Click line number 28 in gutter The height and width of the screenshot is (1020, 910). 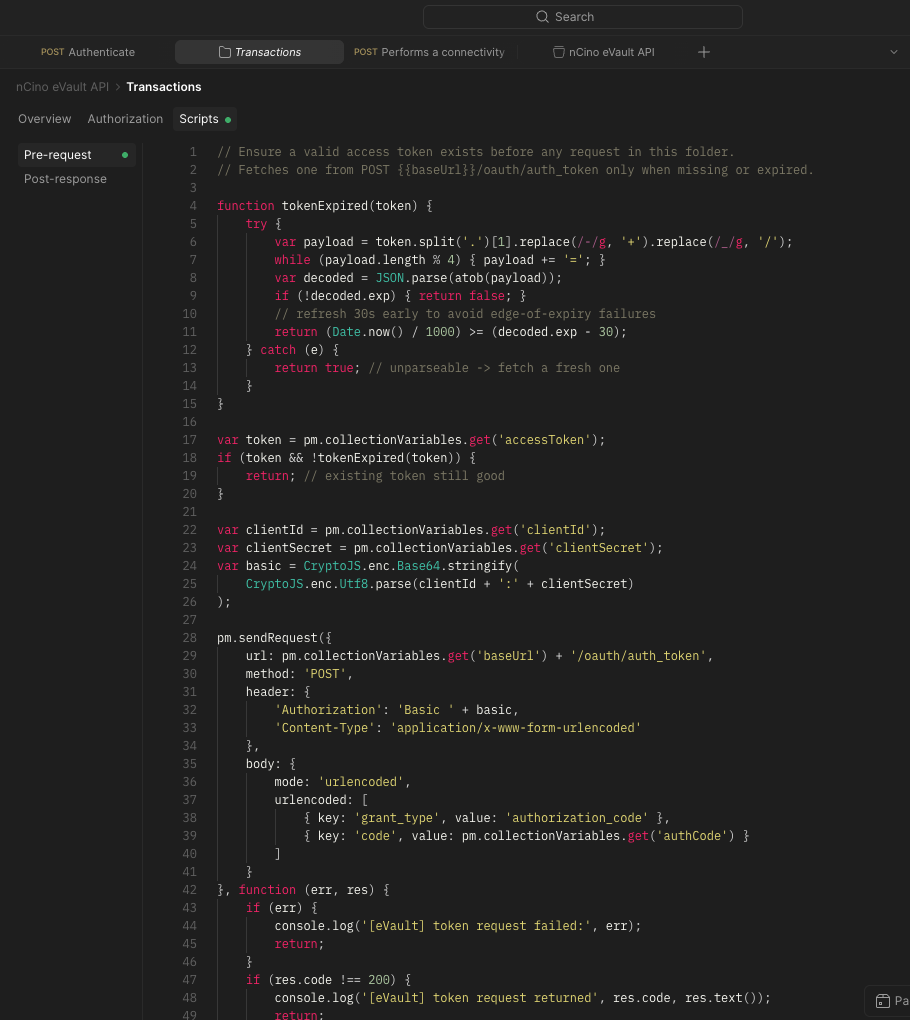click(189, 638)
